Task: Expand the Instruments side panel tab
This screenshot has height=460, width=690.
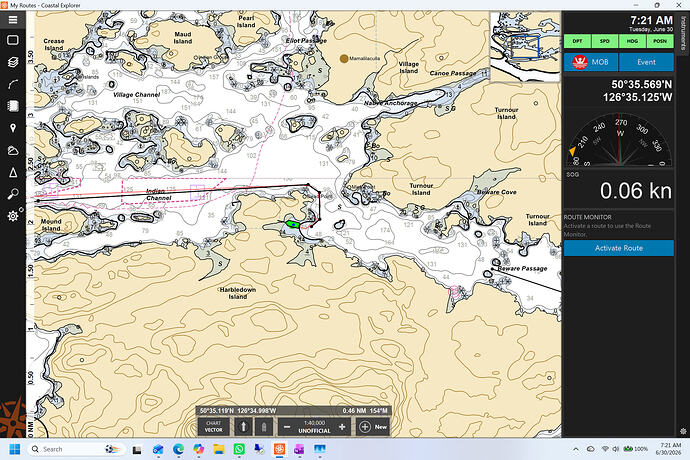Action: point(683,33)
